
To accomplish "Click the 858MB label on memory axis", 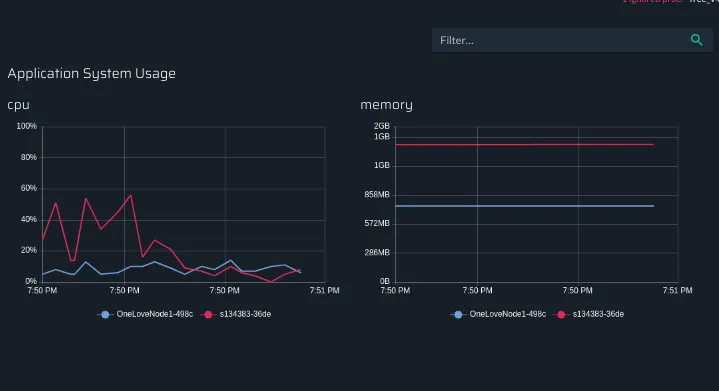I will pyautogui.click(x=377, y=194).
